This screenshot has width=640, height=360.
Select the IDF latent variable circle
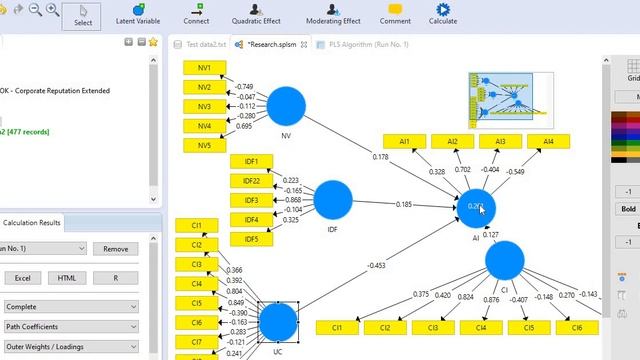(x=333, y=200)
